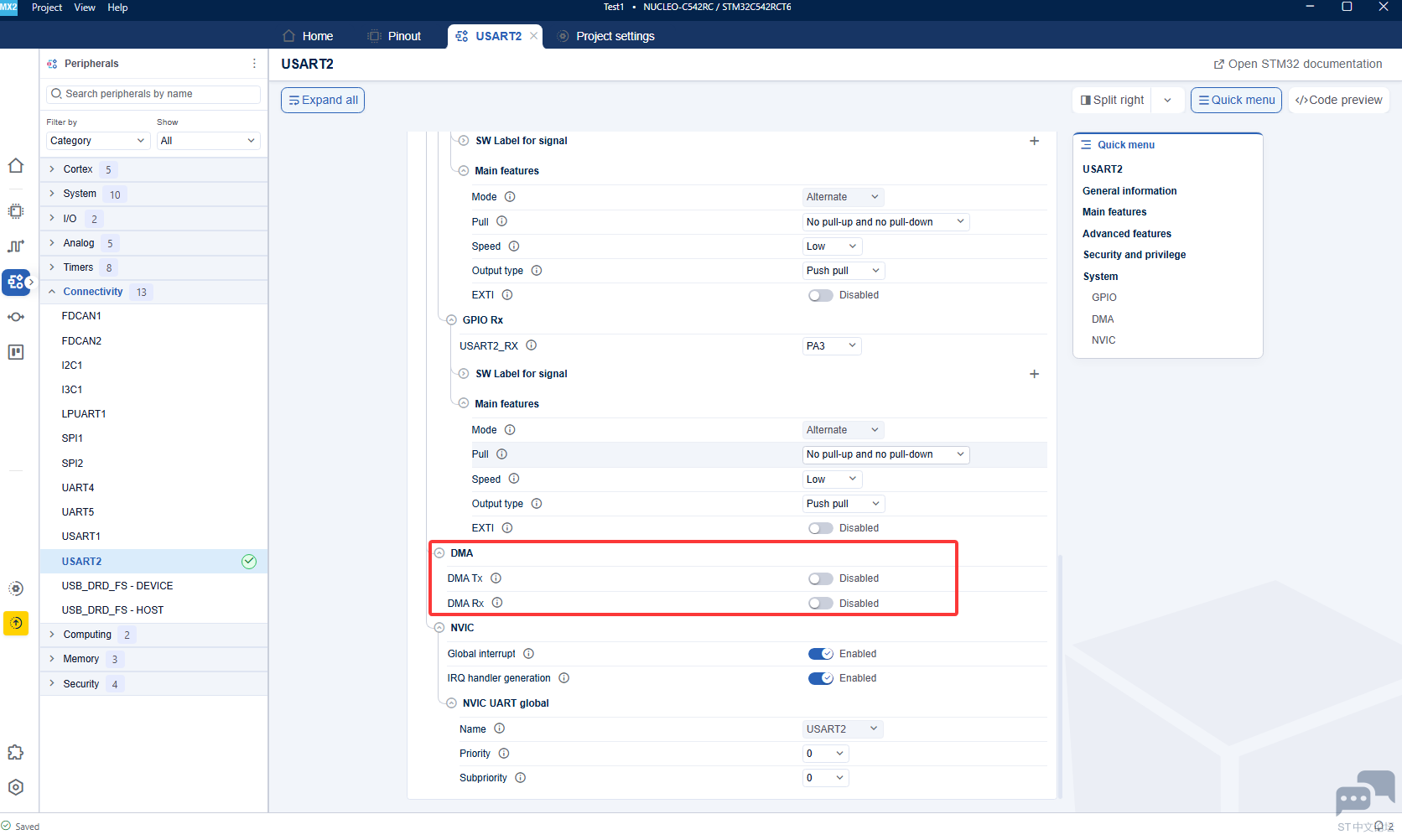Show info for Priority field
The height and width of the screenshot is (840, 1402).
[x=504, y=754]
